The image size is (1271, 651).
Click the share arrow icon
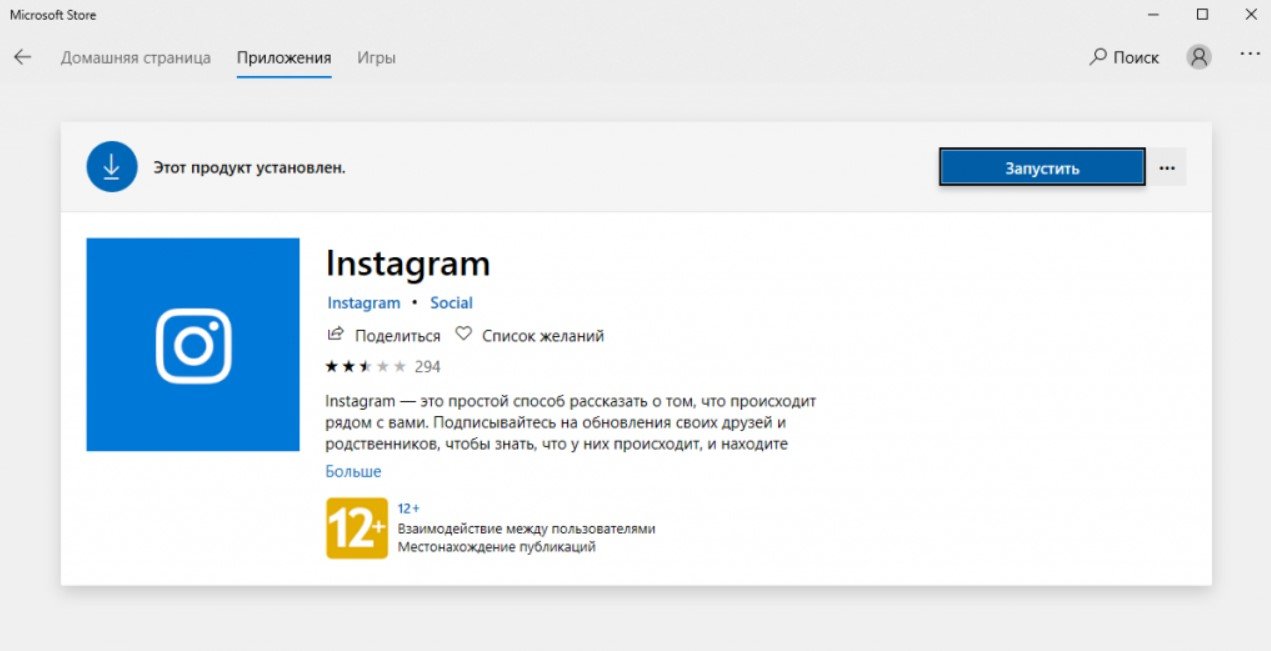click(336, 334)
